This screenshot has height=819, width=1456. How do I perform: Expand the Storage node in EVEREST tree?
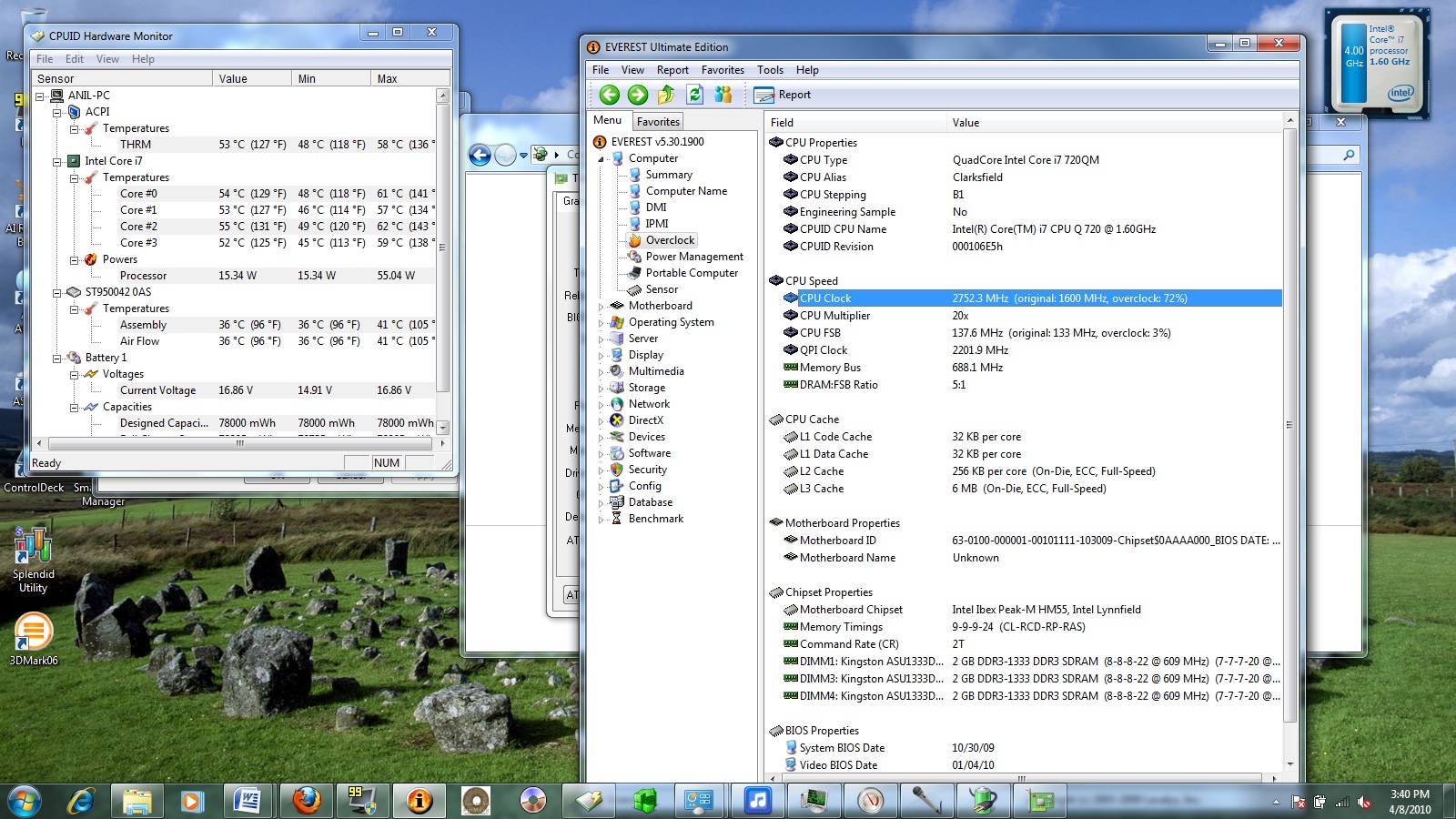click(601, 389)
